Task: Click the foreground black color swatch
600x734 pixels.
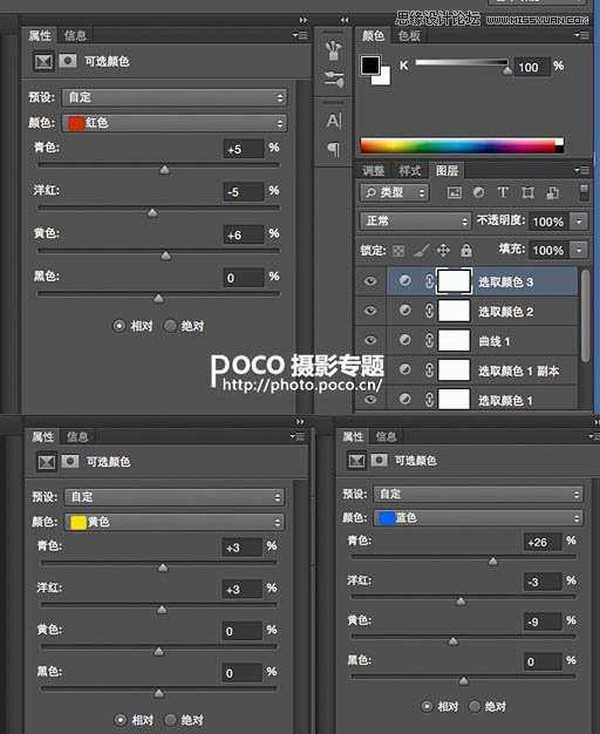Action: pos(370,66)
